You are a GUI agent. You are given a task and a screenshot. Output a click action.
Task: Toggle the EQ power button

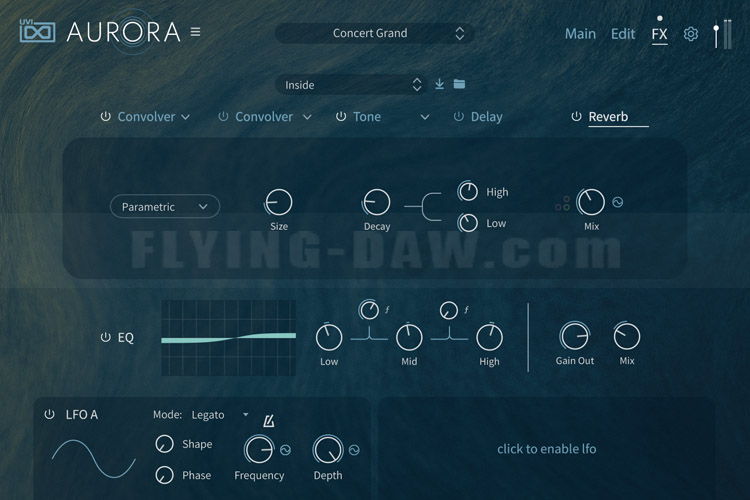[106, 337]
